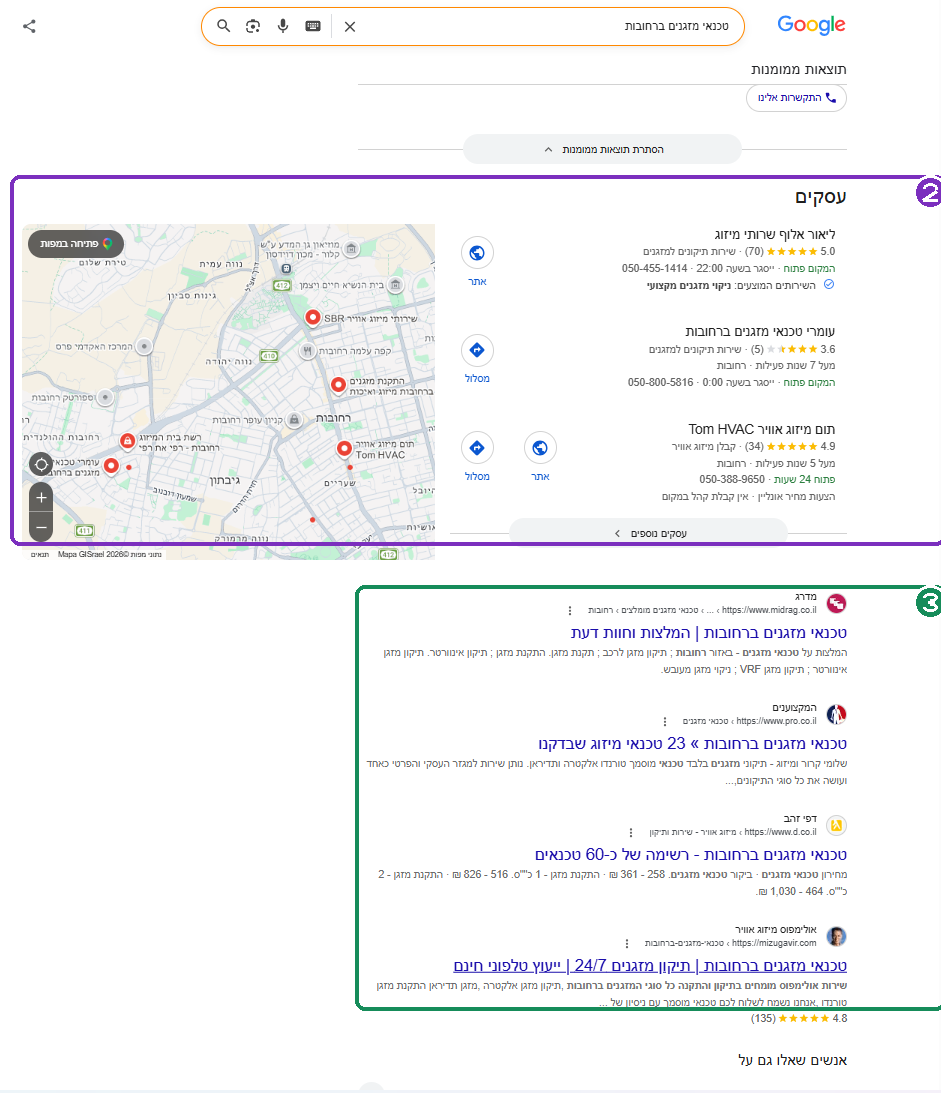Click the search magnifier icon

(223, 26)
